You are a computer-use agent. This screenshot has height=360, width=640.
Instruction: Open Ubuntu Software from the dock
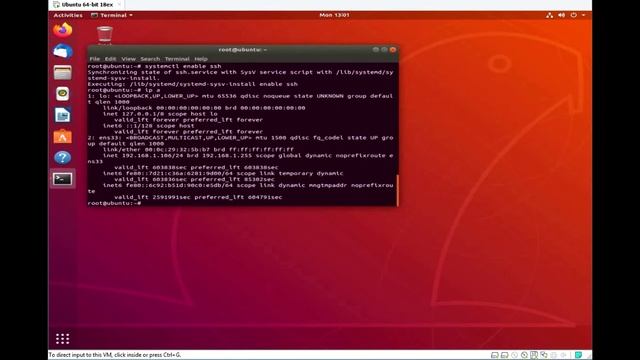62,136
